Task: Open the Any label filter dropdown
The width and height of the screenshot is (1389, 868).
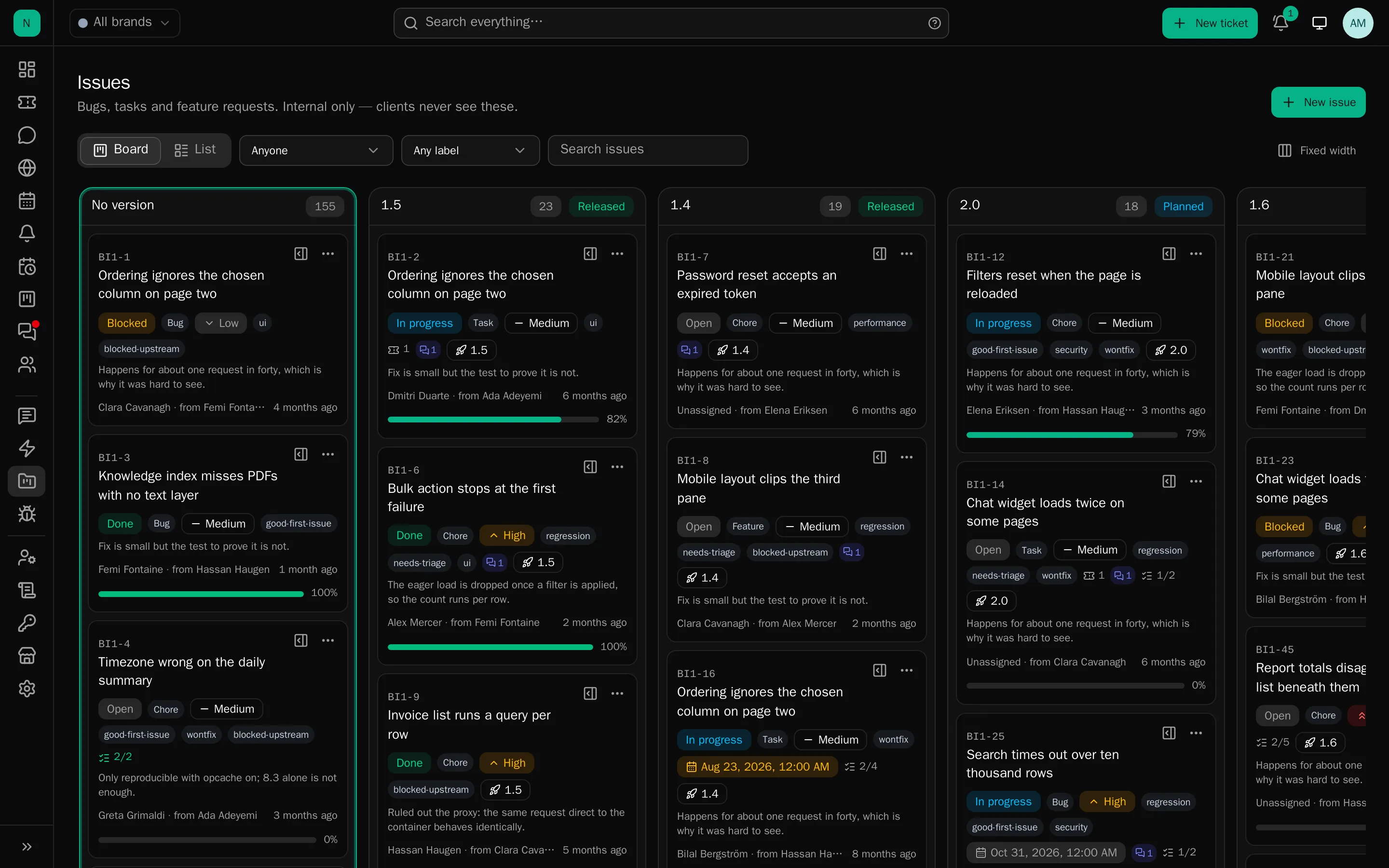Action: pyautogui.click(x=470, y=150)
